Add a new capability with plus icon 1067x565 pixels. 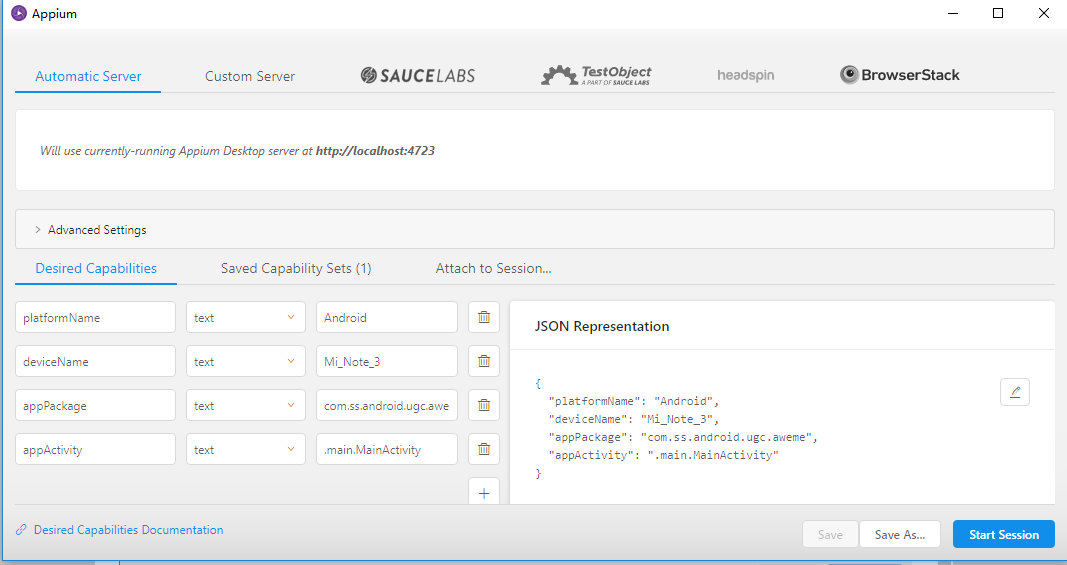[x=484, y=493]
